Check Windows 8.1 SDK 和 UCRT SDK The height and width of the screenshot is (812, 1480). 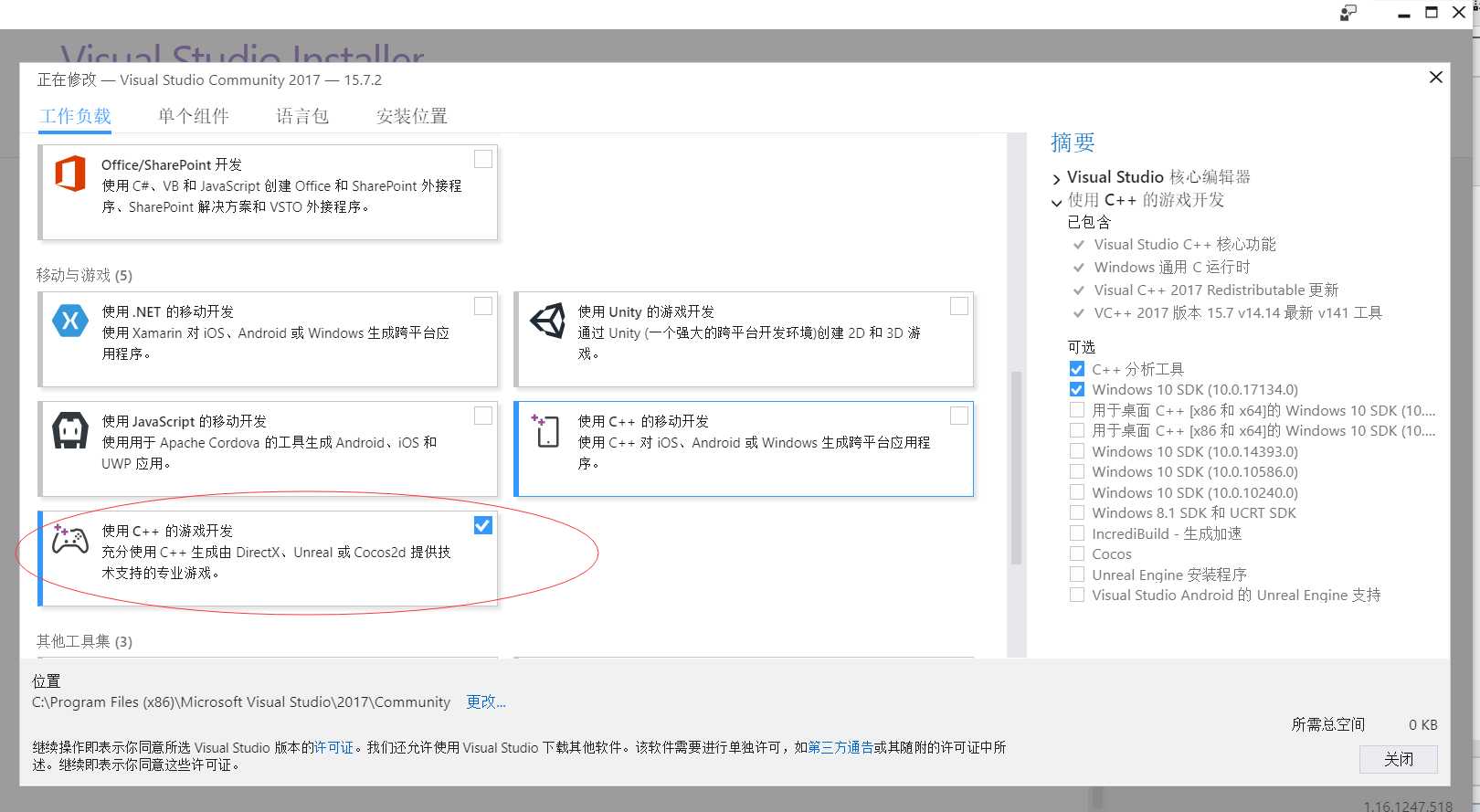[1077, 512]
